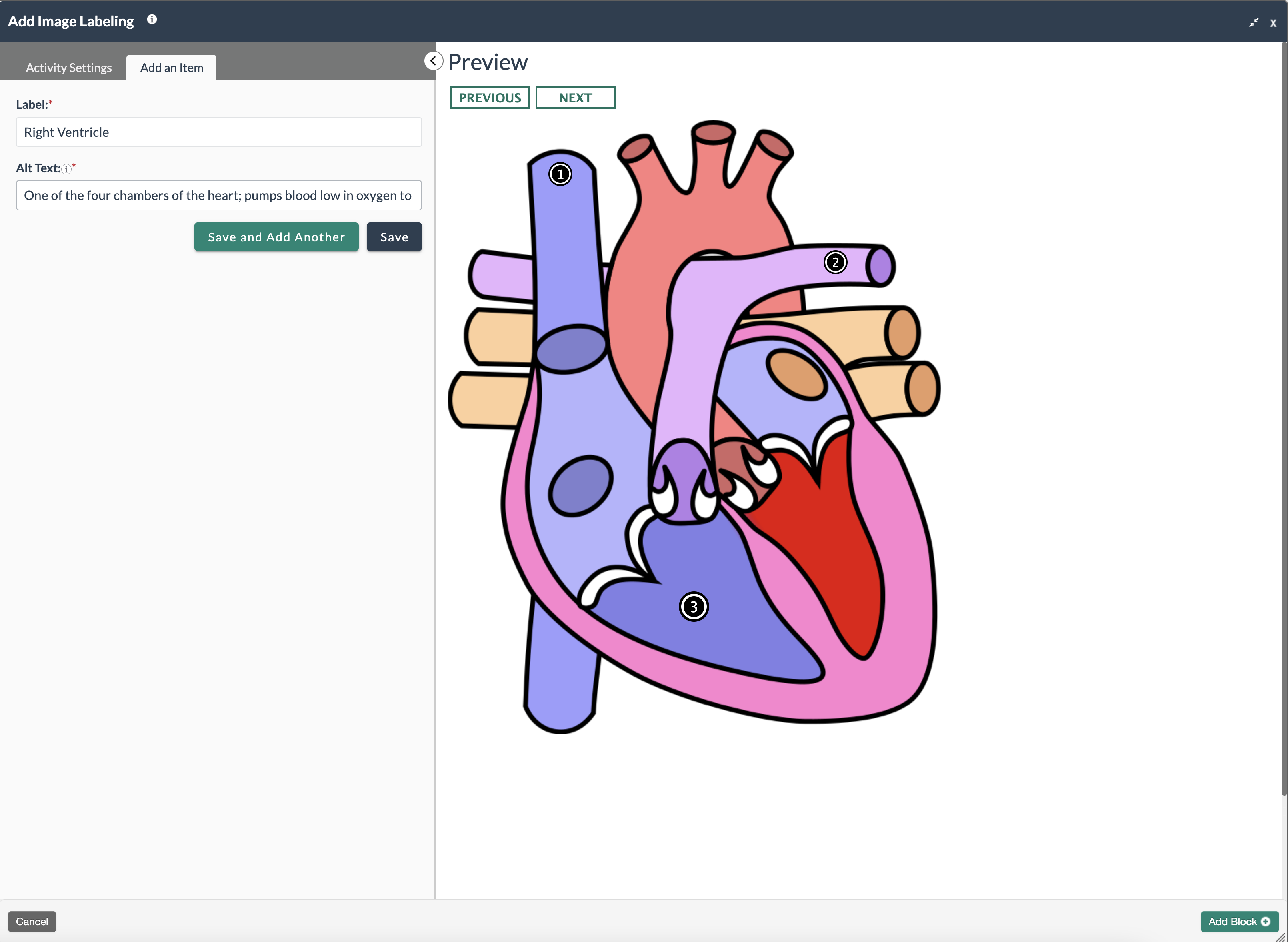Click the shrink dialog arrows icon

1253,23
